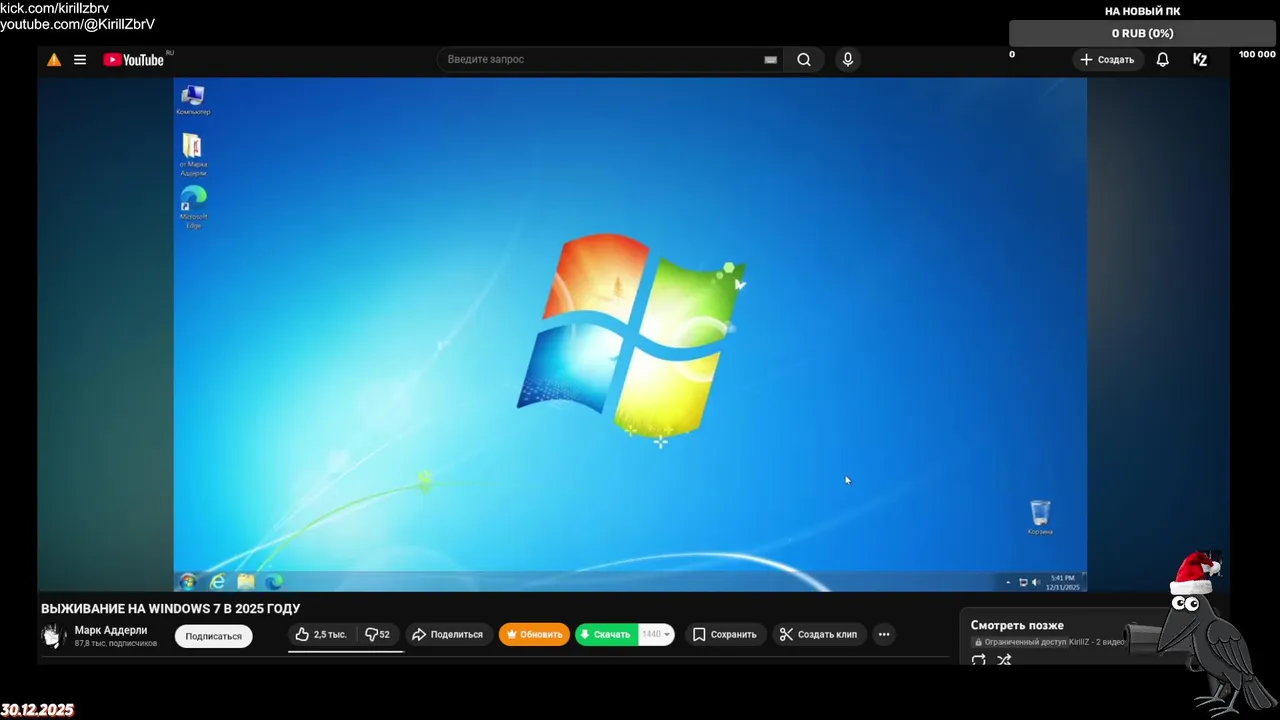The height and width of the screenshot is (720, 1280).
Task: Click the Internet Explorer taskbar icon in video
Action: point(217,581)
